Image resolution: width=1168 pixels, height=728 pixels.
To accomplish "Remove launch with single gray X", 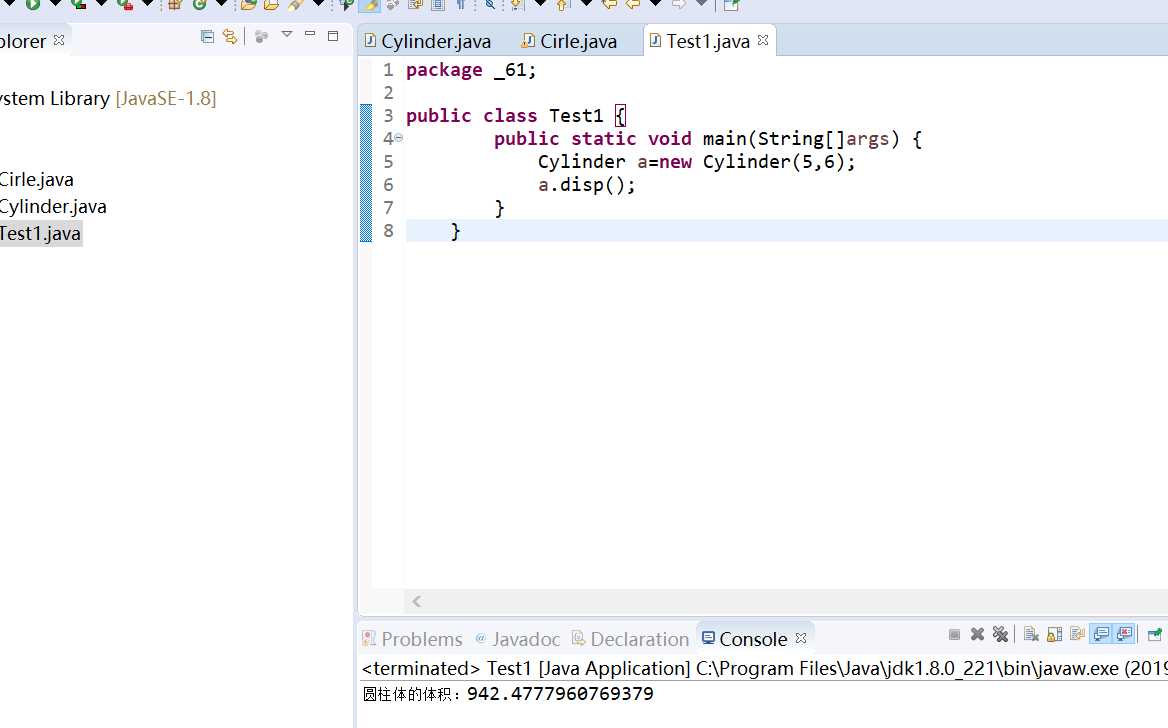I will click(977, 634).
